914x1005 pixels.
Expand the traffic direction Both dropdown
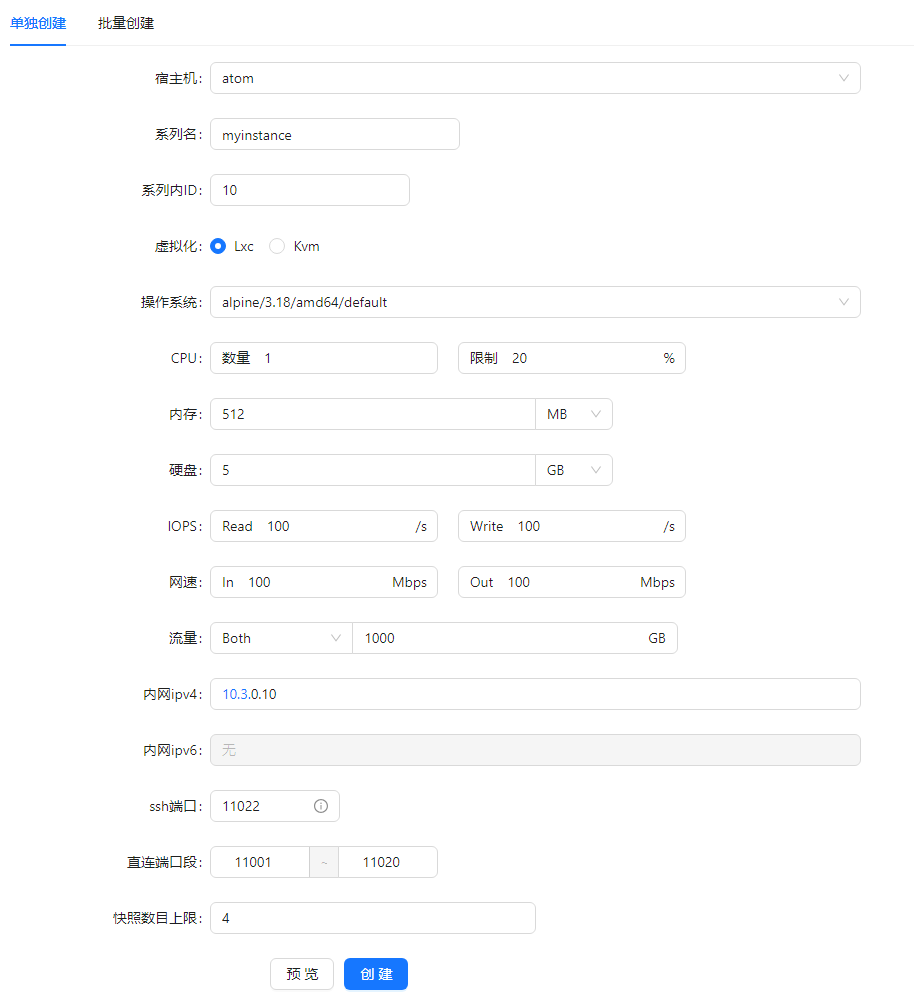pos(281,638)
